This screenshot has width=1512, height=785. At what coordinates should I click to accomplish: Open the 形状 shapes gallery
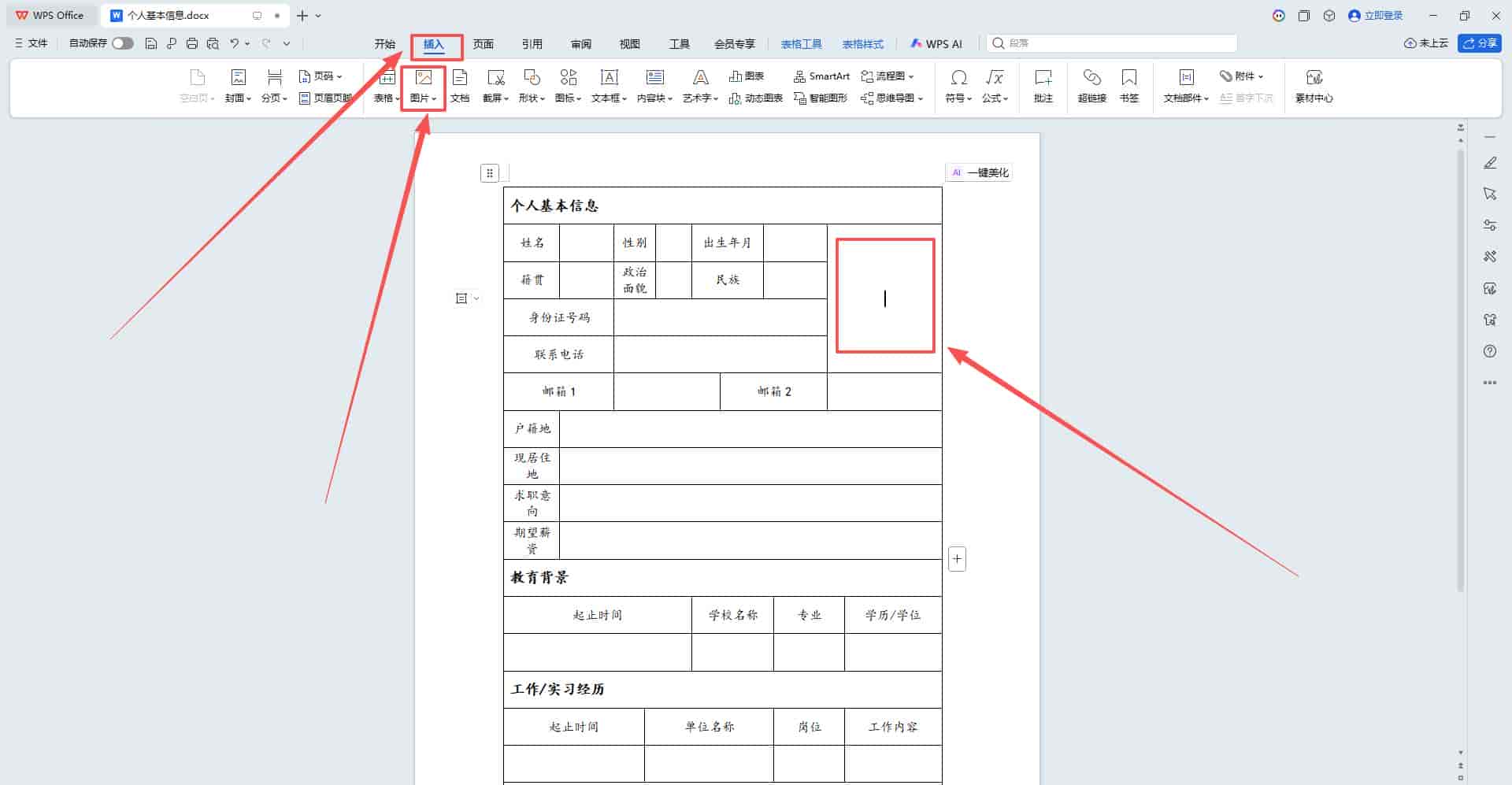(x=532, y=86)
